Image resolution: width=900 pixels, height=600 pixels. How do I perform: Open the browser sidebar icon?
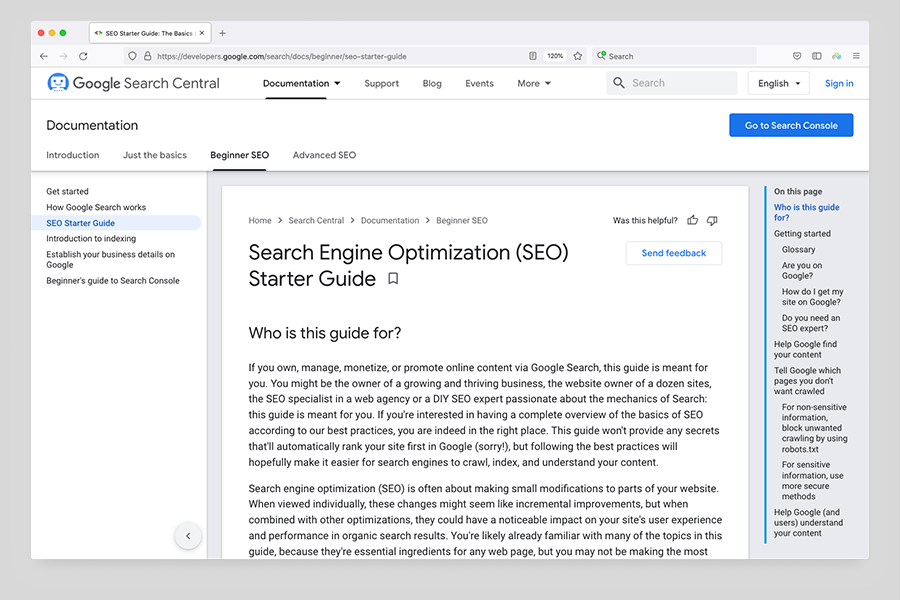(x=817, y=56)
